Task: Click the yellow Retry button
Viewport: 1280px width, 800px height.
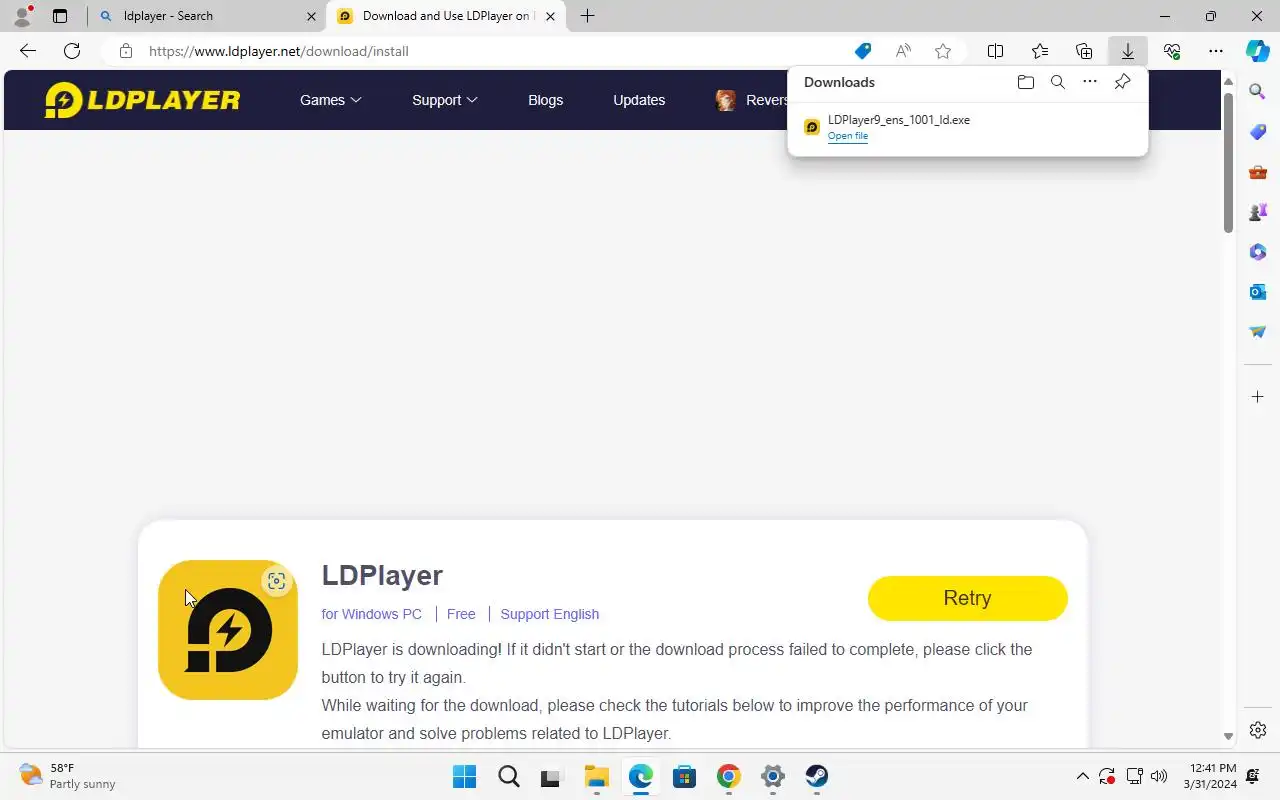Action: [967, 598]
